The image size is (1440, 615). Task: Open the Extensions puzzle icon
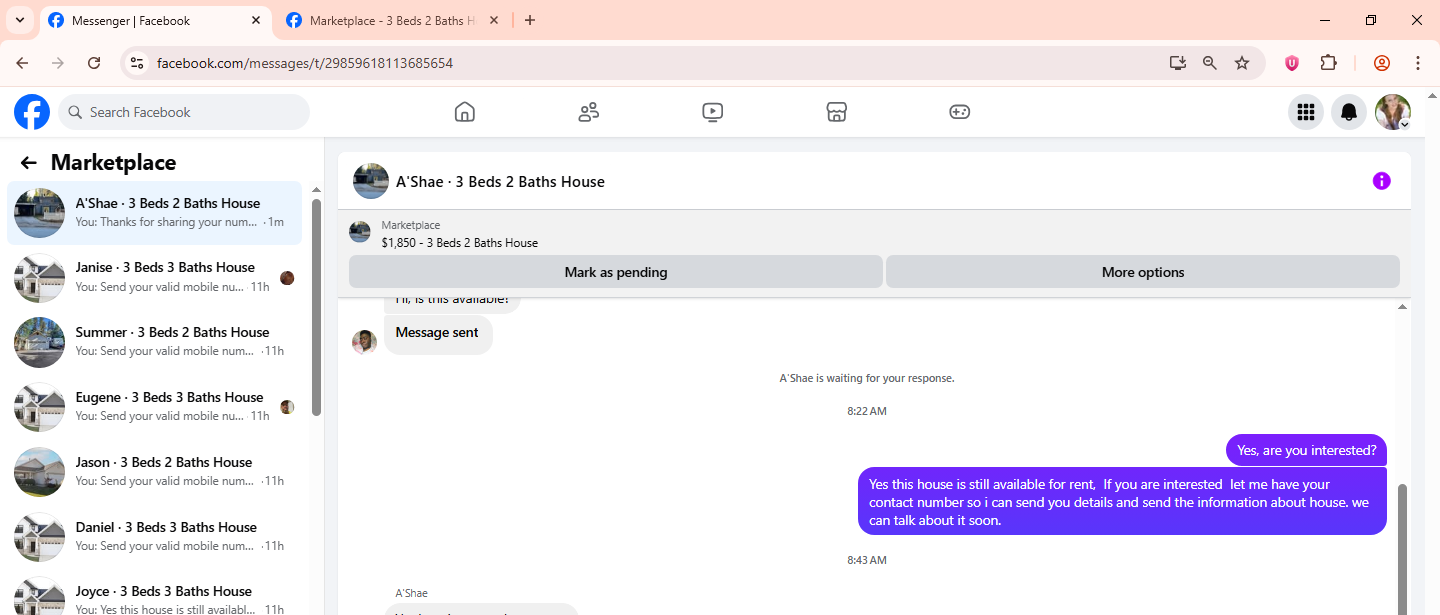(x=1328, y=63)
